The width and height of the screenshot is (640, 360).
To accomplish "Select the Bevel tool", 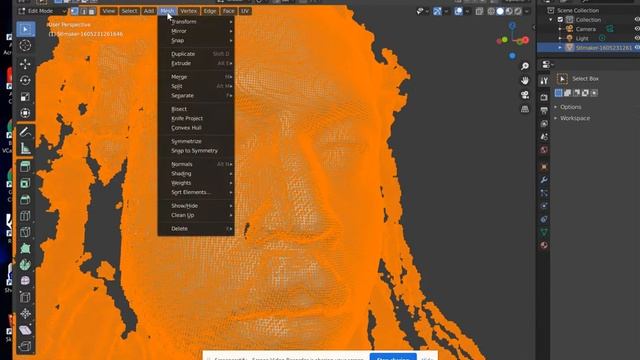I will point(25,199).
